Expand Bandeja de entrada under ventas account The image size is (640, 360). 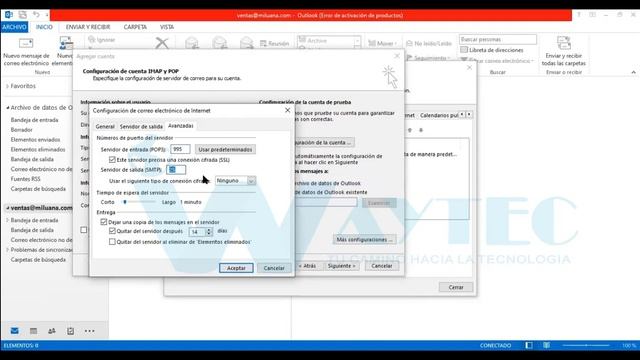click(7, 220)
